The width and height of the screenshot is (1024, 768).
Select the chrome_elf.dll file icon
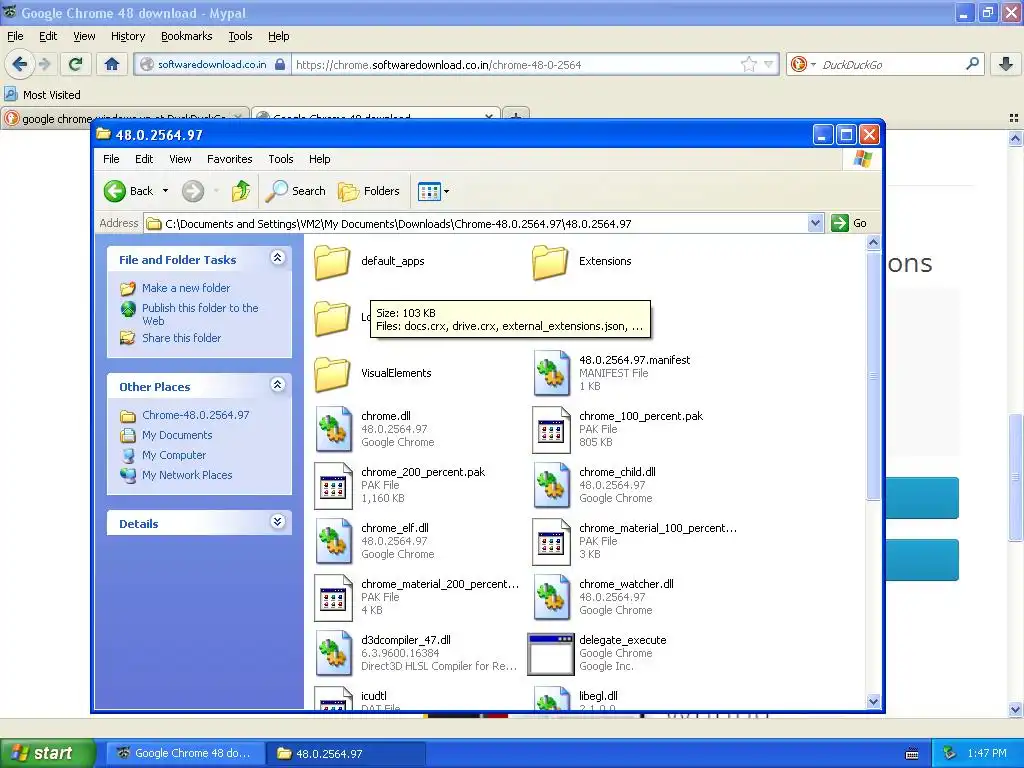(x=334, y=541)
